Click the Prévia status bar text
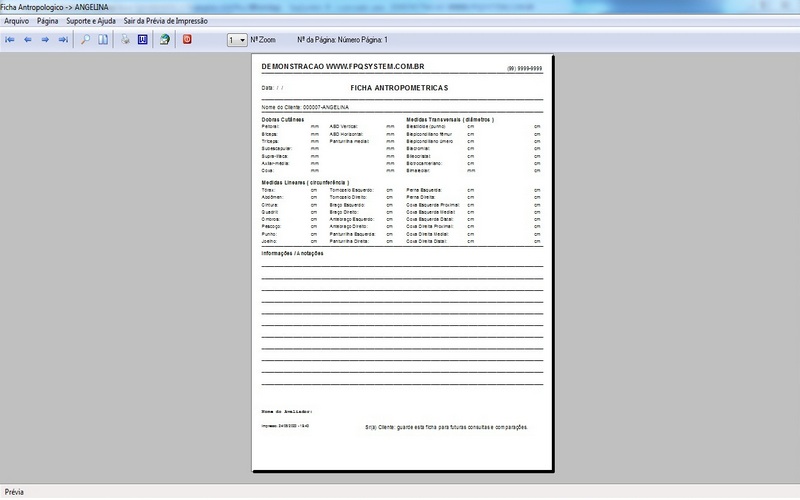 14,492
